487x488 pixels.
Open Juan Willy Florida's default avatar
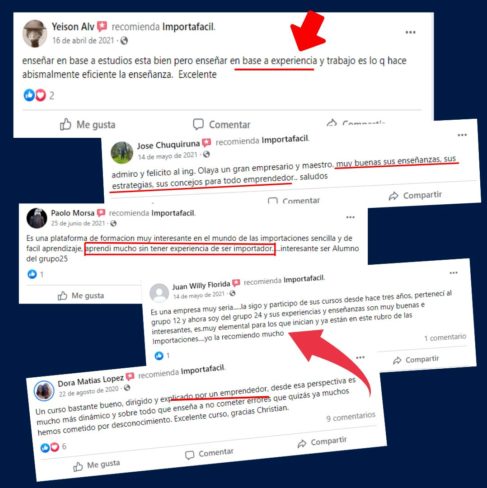(x=159, y=293)
